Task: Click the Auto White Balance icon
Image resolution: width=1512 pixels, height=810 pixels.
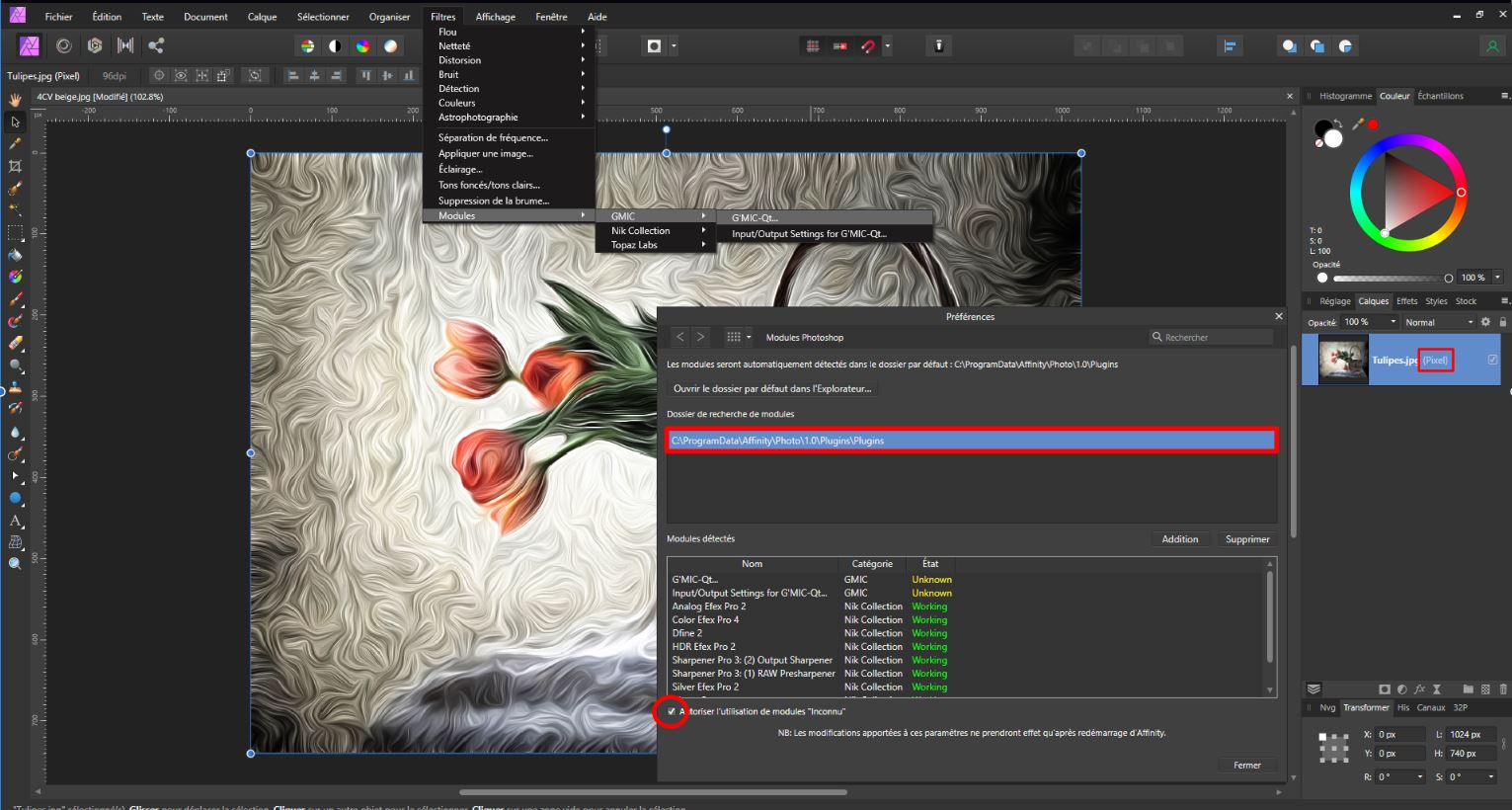Action: click(x=391, y=46)
